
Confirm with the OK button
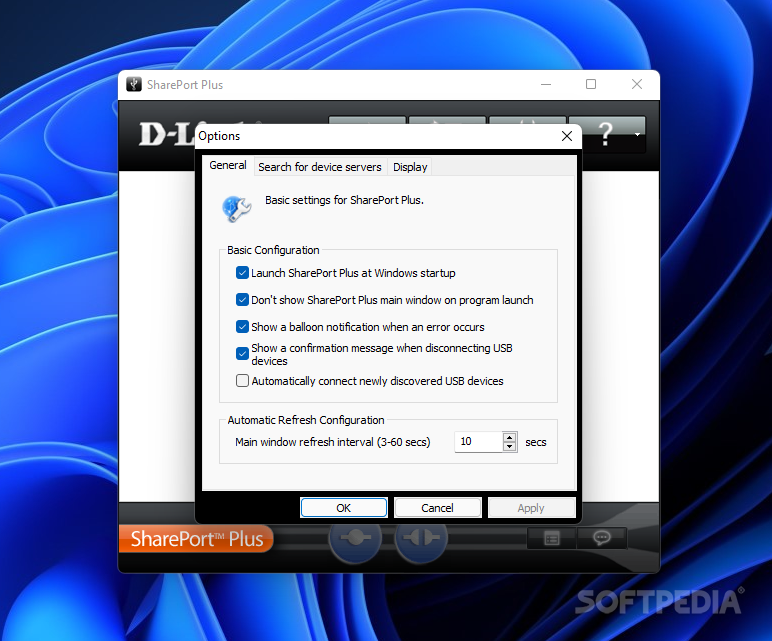344,508
